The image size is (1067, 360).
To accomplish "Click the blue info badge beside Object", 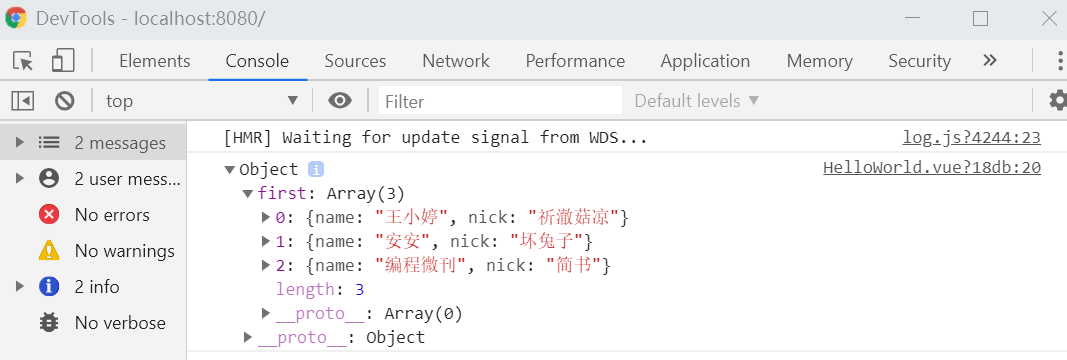I will 314,169.
